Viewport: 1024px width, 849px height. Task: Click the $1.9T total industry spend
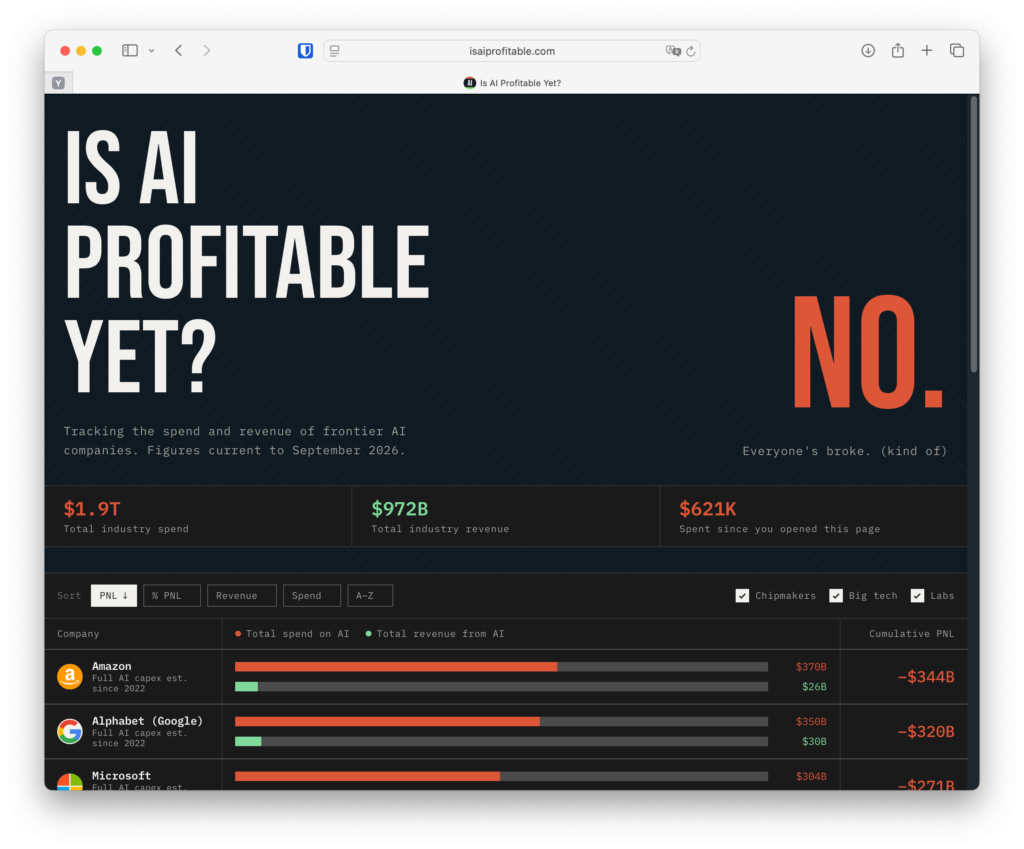click(x=92, y=509)
